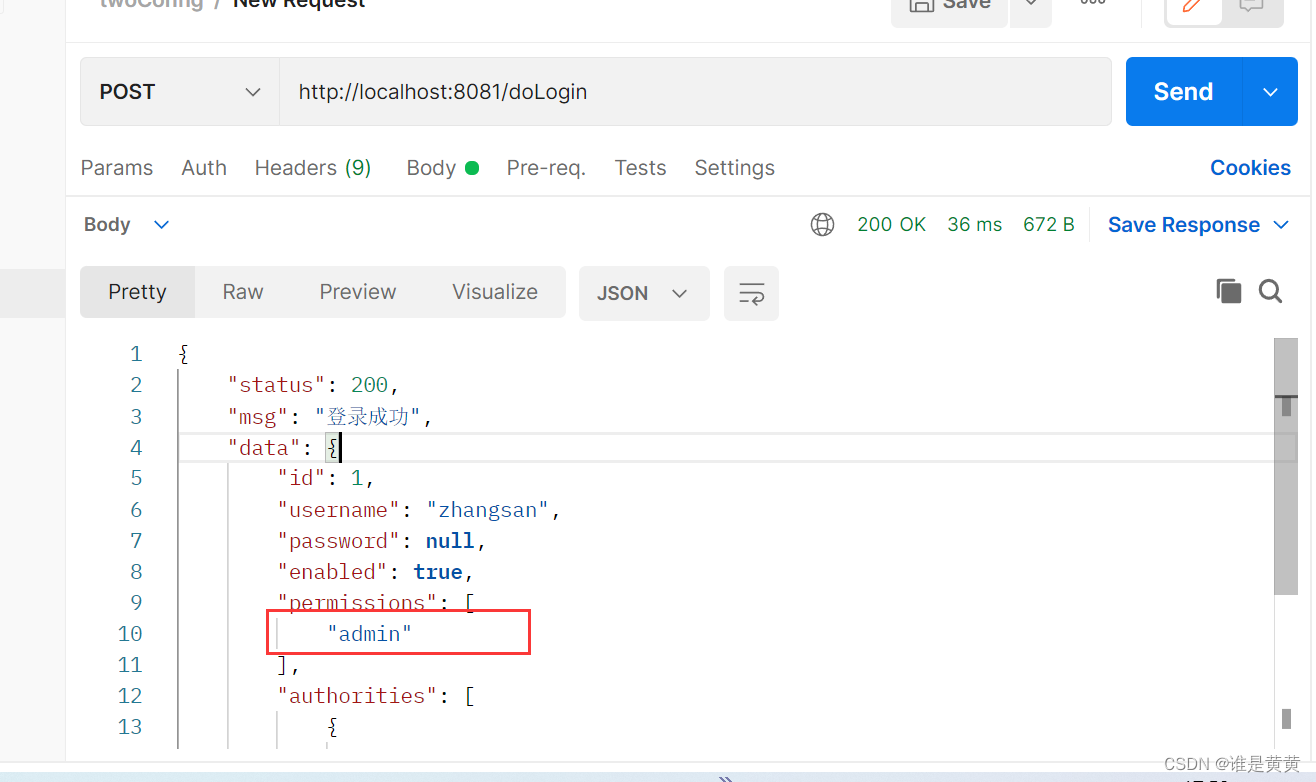The height and width of the screenshot is (782, 1316).
Task: Click the "enabled" key
Action: click(332, 571)
